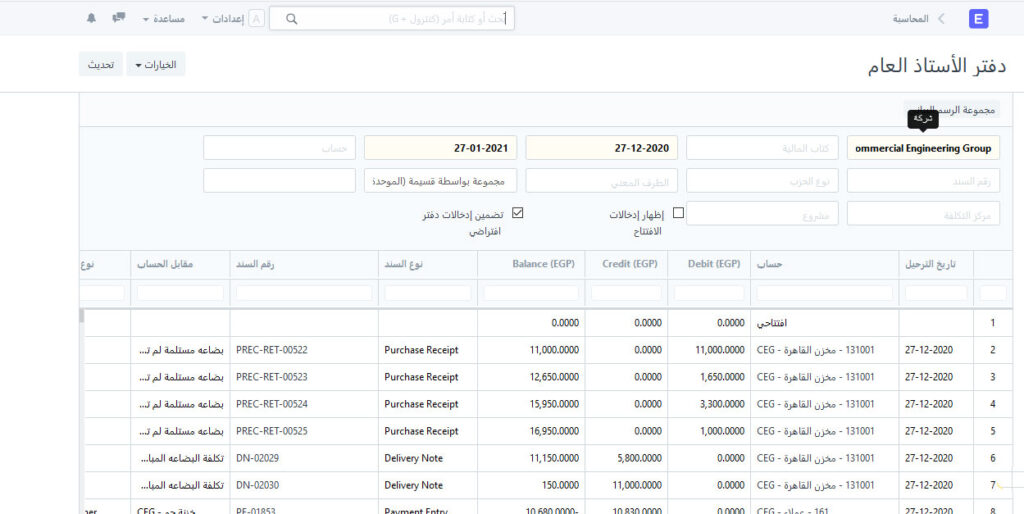Click the نوع الحزب party type field

click(x=762, y=181)
